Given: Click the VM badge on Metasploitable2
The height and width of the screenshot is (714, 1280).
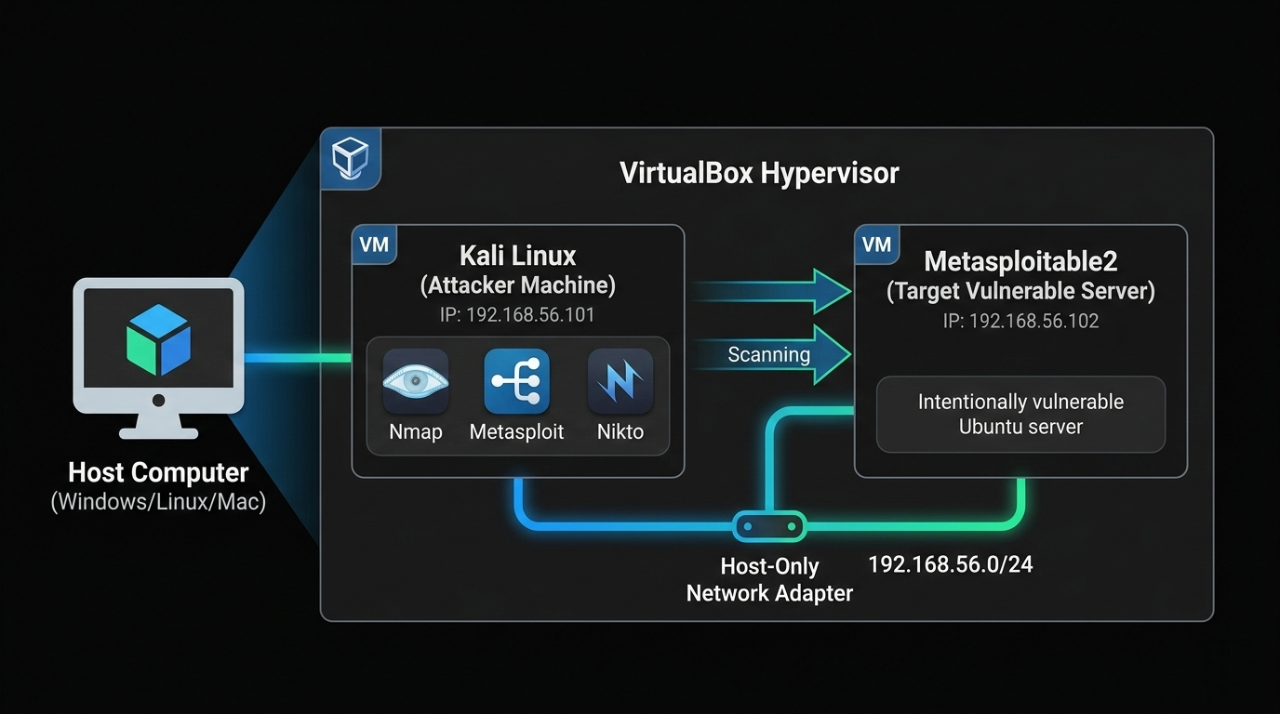Looking at the screenshot, I should (x=876, y=243).
